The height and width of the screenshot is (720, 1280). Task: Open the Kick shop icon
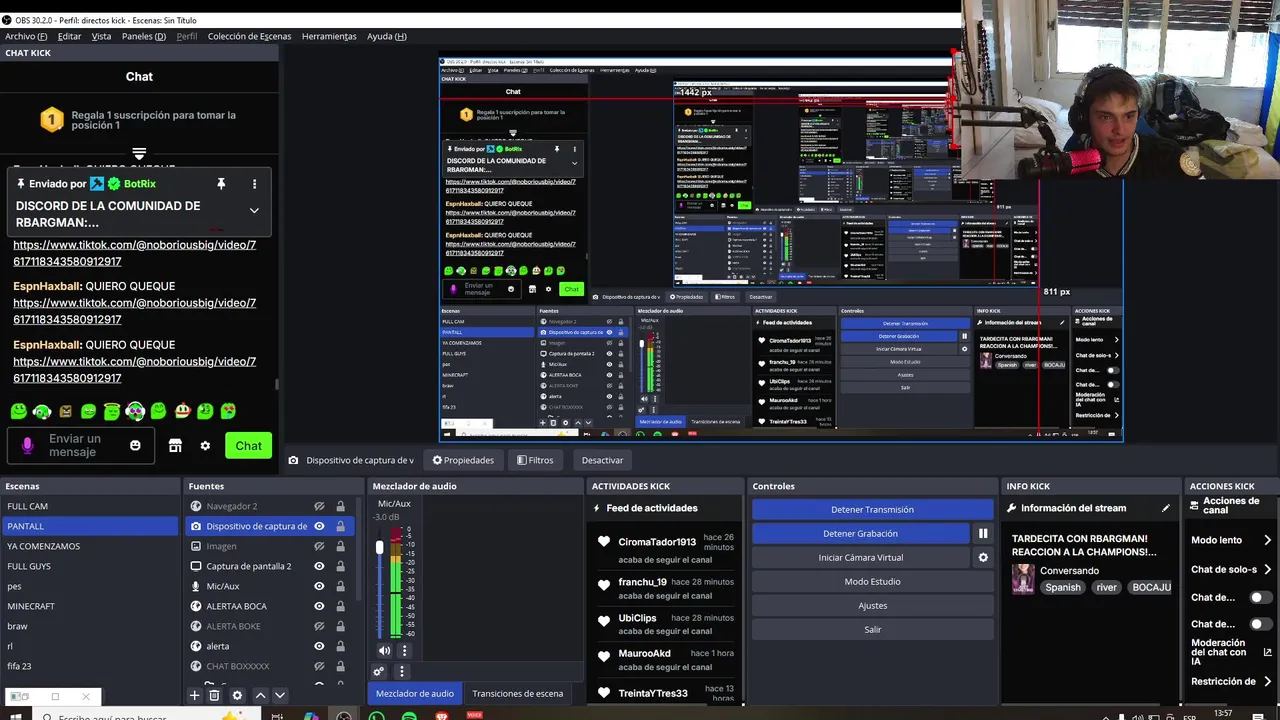pos(175,446)
